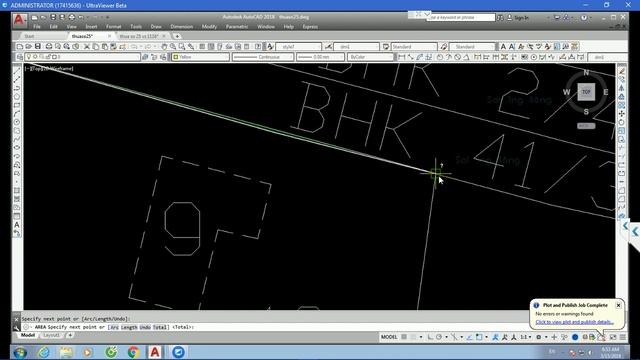Open the Dimension menu

tap(182, 27)
